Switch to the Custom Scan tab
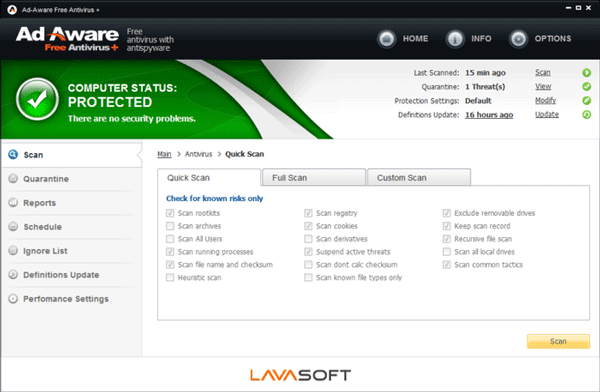The image size is (600, 392). (x=419, y=177)
